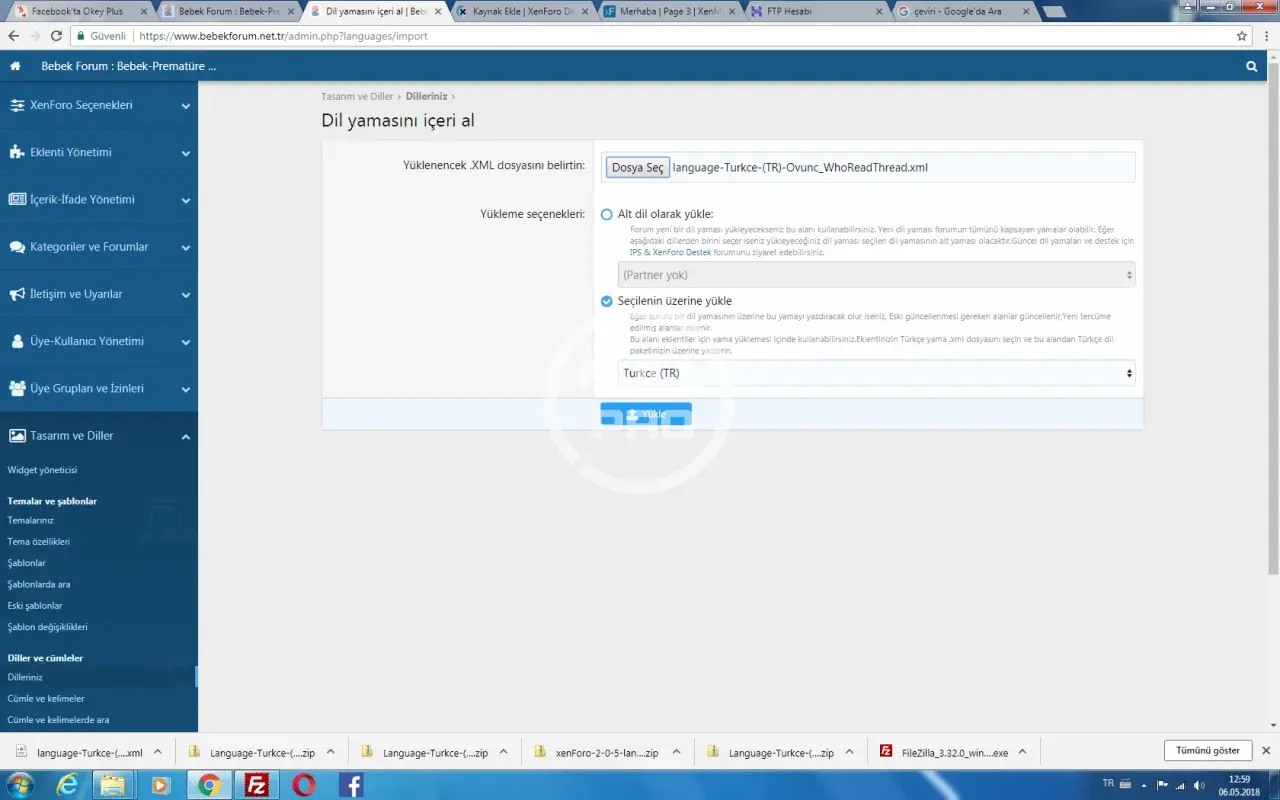The height and width of the screenshot is (800, 1280).
Task: Click 'Tümünü göster' in downloads bar
Action: pyautogui.click(x=1207, y=750)
